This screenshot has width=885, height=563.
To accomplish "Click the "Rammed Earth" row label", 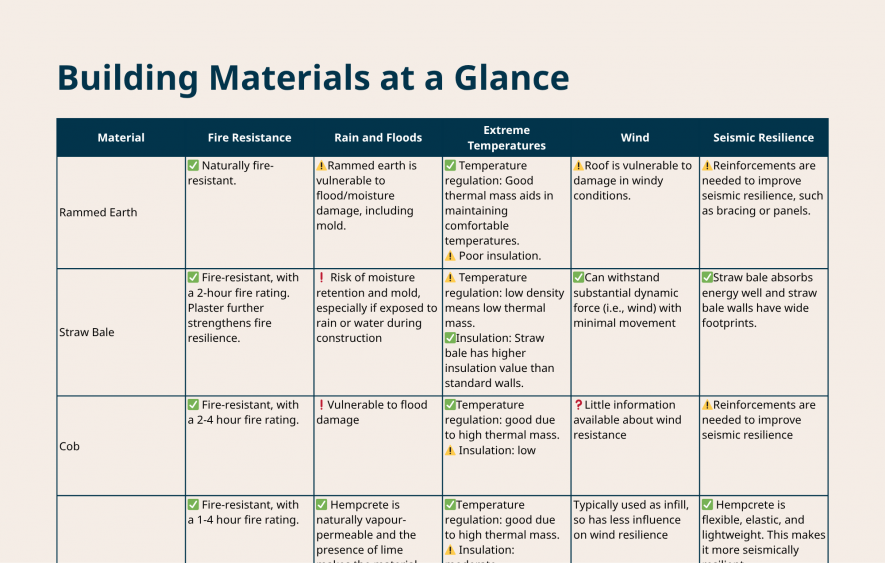I will 98,212.
